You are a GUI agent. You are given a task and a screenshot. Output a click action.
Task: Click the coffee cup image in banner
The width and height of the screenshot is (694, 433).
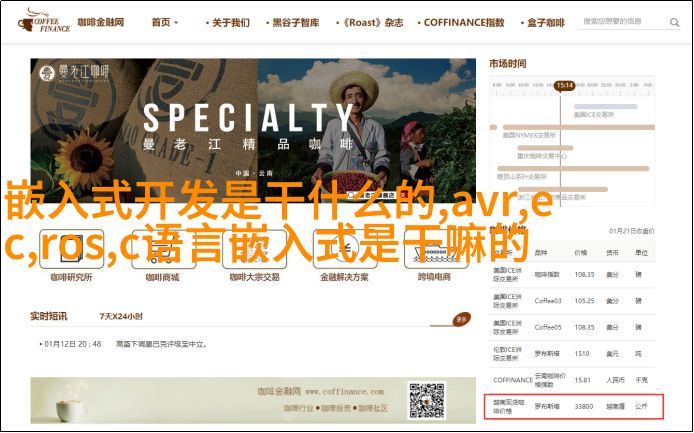72,410
